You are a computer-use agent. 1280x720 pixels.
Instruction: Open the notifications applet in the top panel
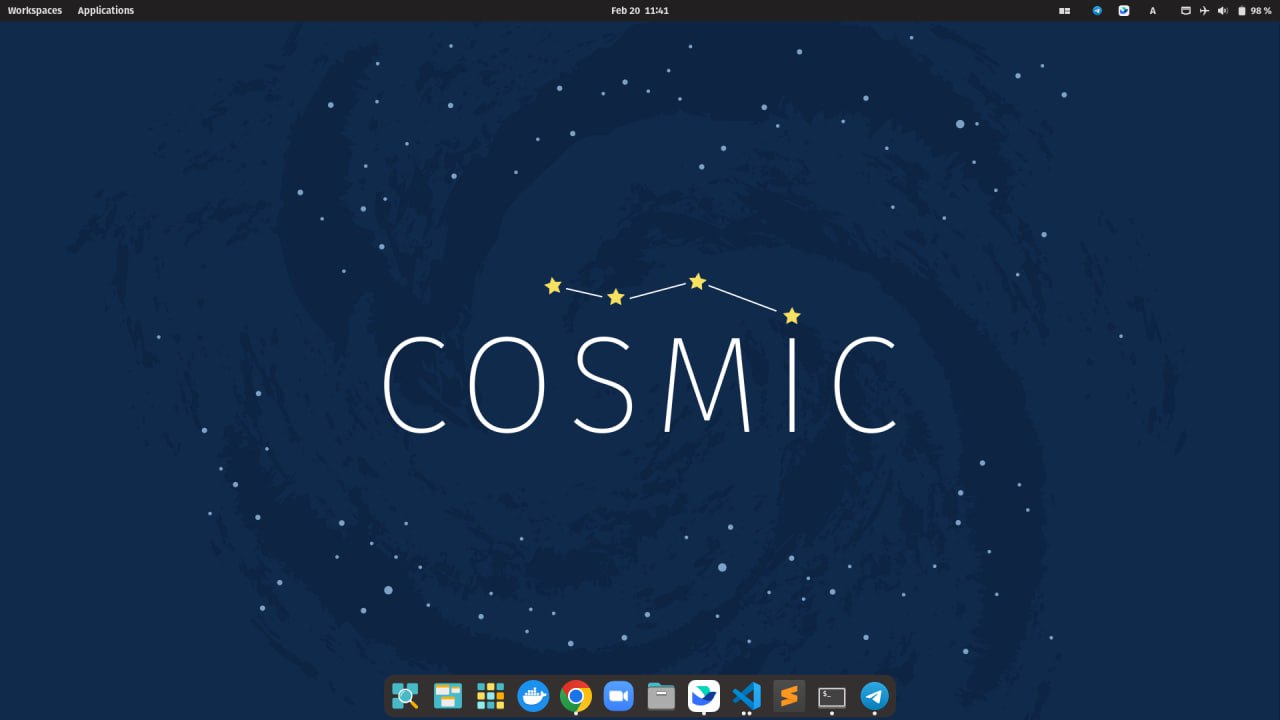[x=1186, y=11]
